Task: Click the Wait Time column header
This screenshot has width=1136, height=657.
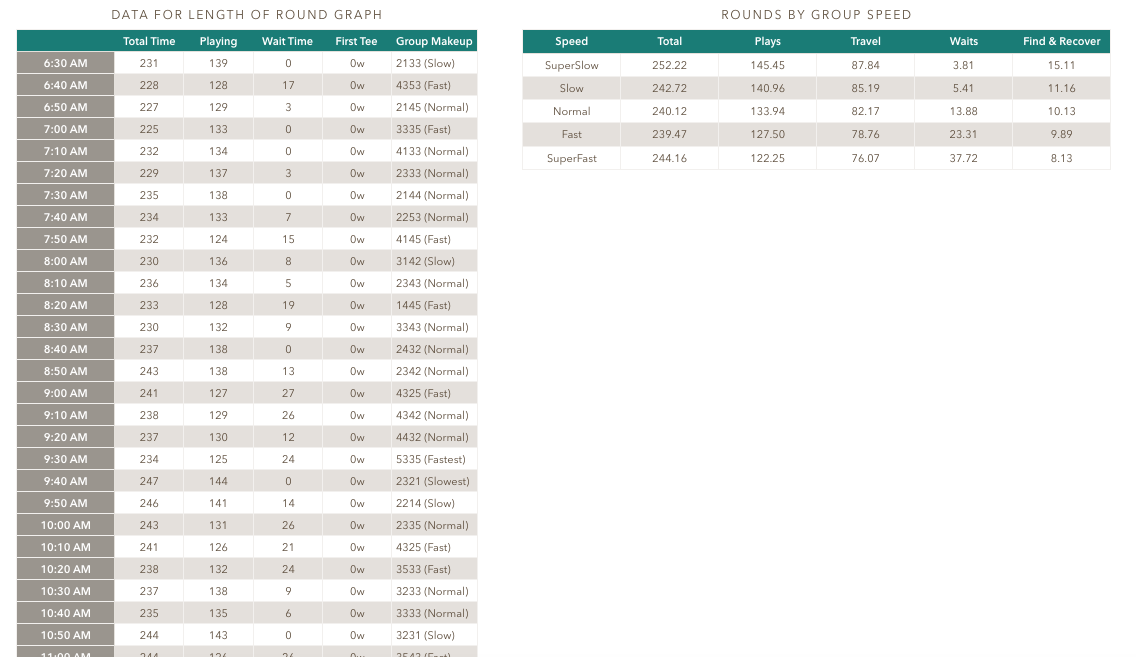Action: [x=287, y=41]
